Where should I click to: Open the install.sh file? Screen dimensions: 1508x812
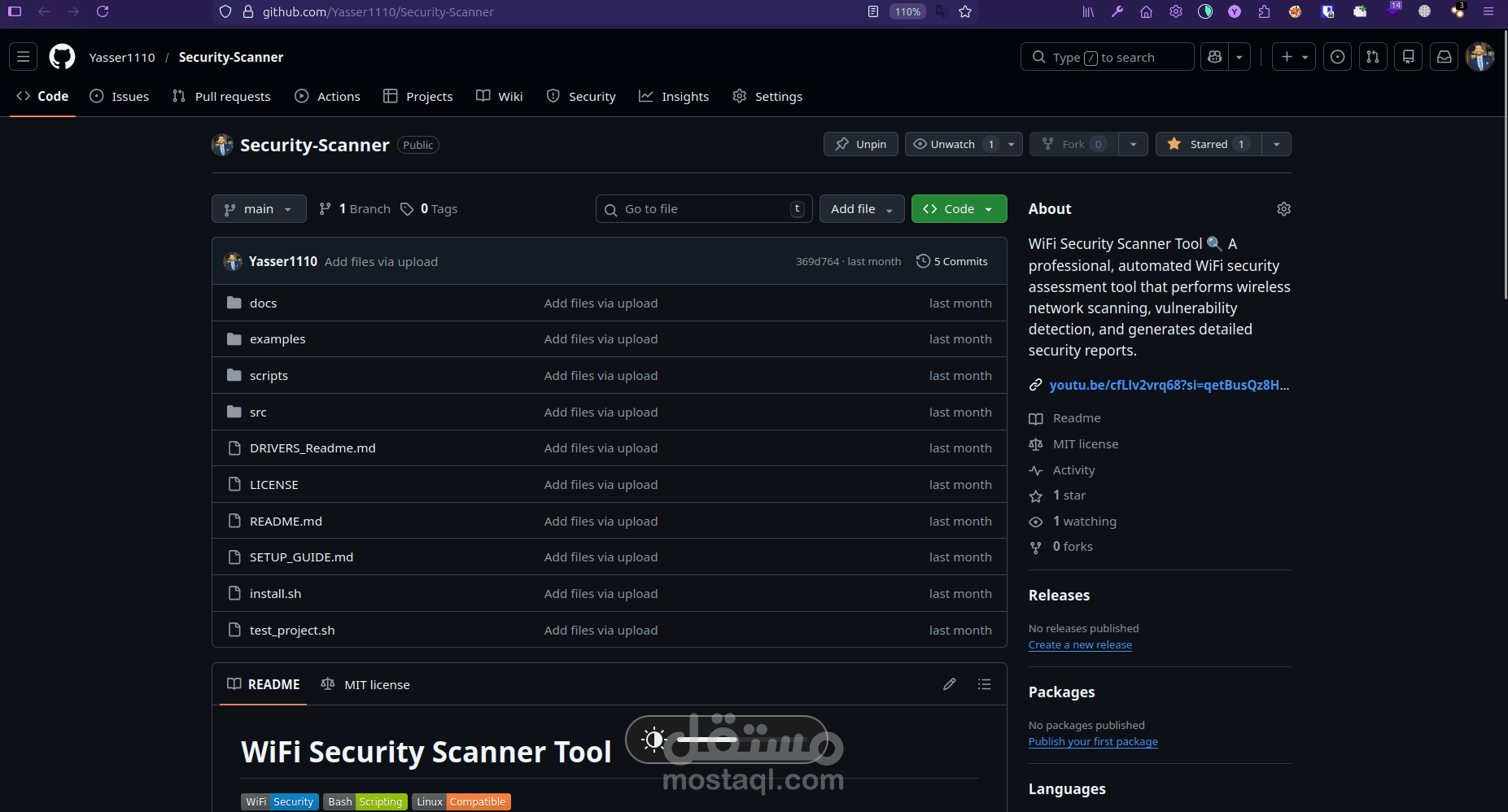coord(275,594)
